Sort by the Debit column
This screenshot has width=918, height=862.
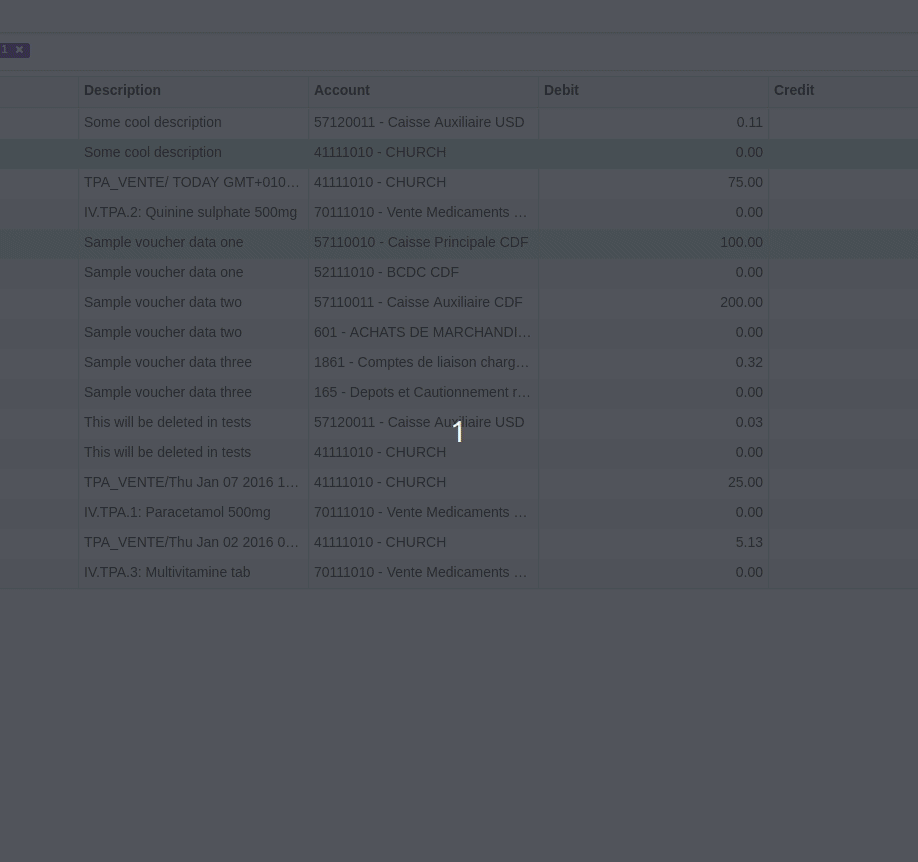[561, 90]
